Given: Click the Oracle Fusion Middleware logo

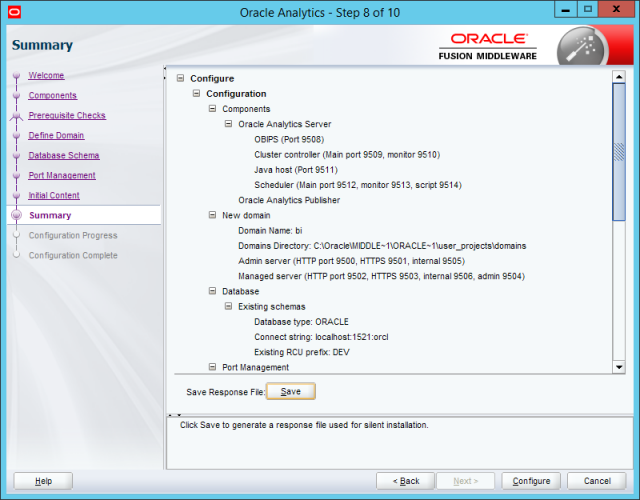Looking at the screenshot, I should click(x=488, y=47).
